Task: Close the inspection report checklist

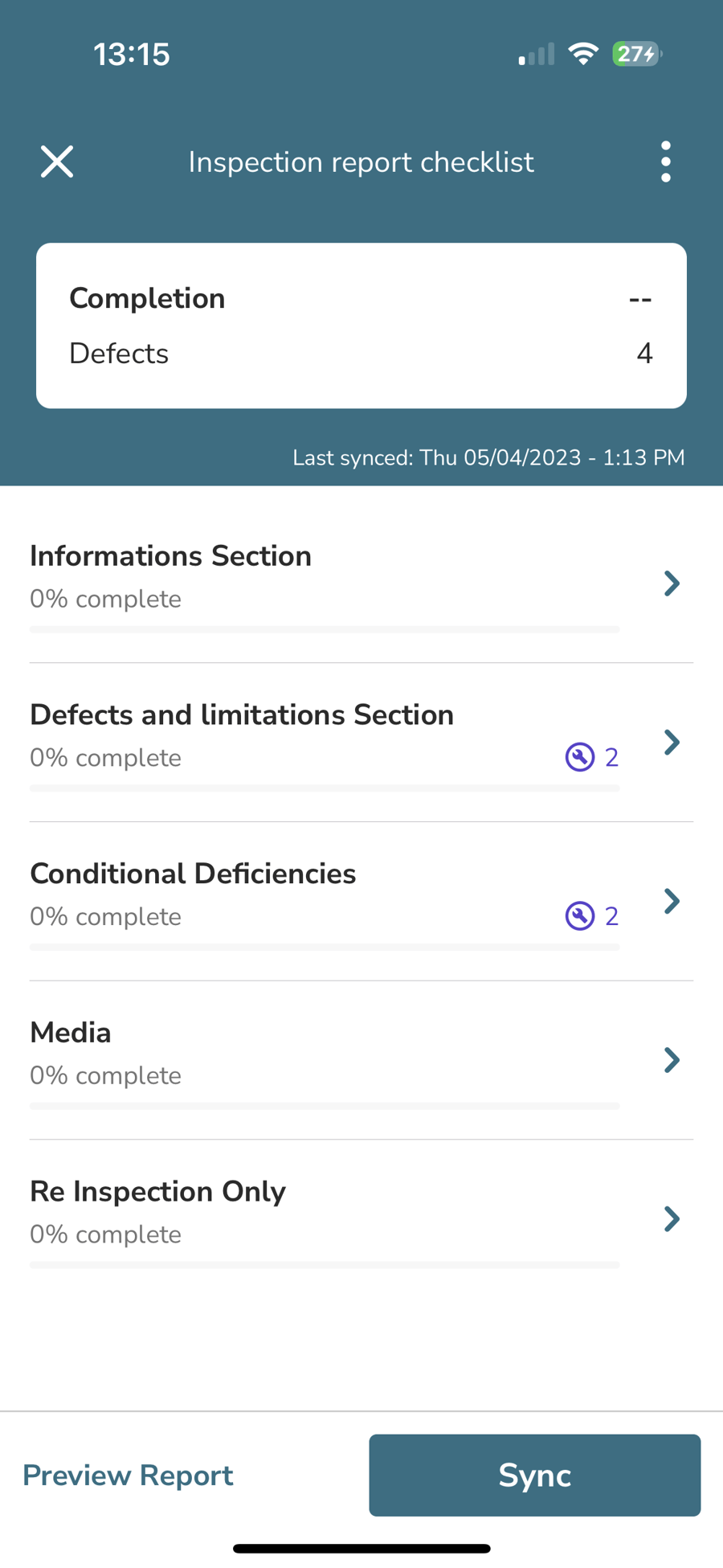Action: click(57, 162)
